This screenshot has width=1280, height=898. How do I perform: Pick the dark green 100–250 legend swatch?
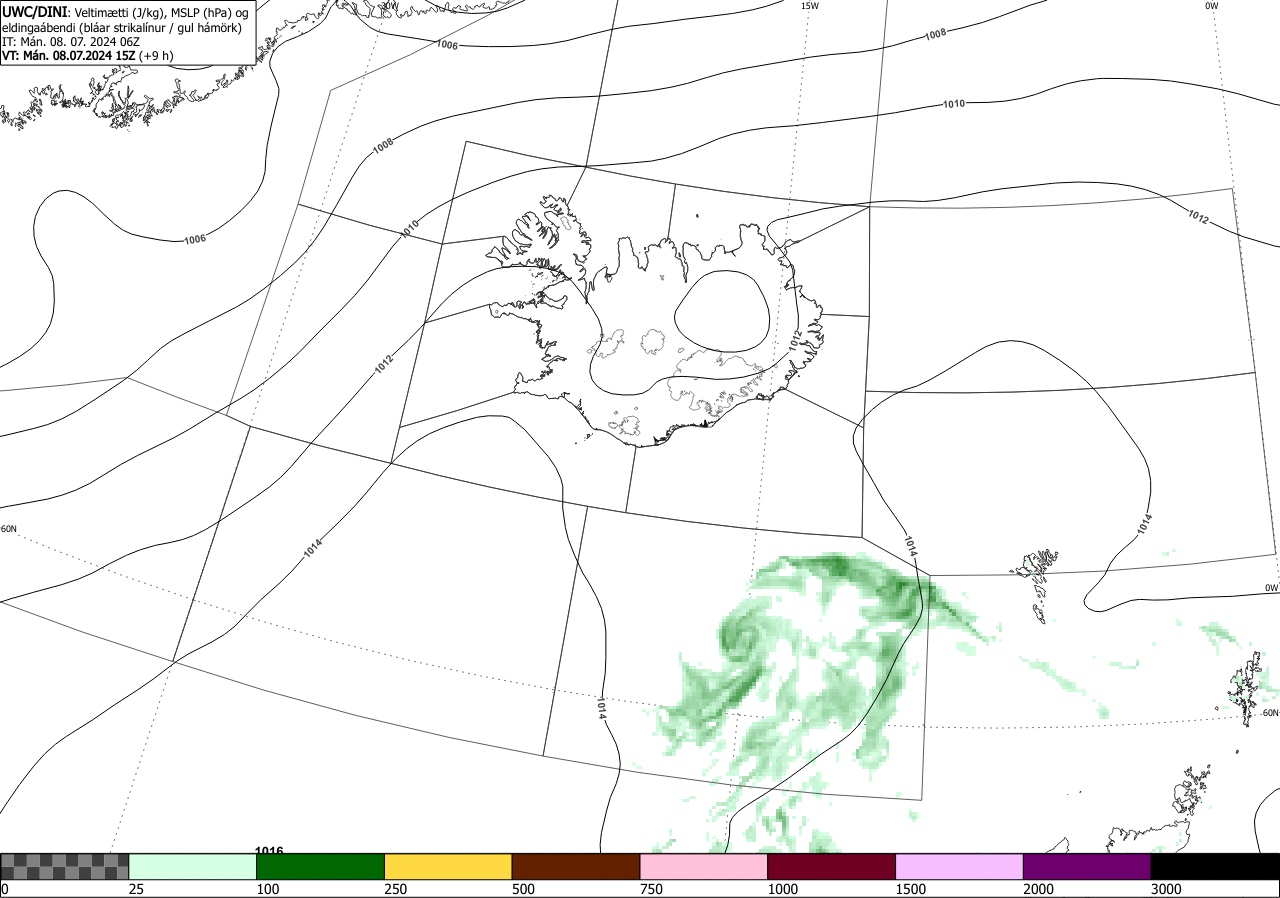coord(321,866)
